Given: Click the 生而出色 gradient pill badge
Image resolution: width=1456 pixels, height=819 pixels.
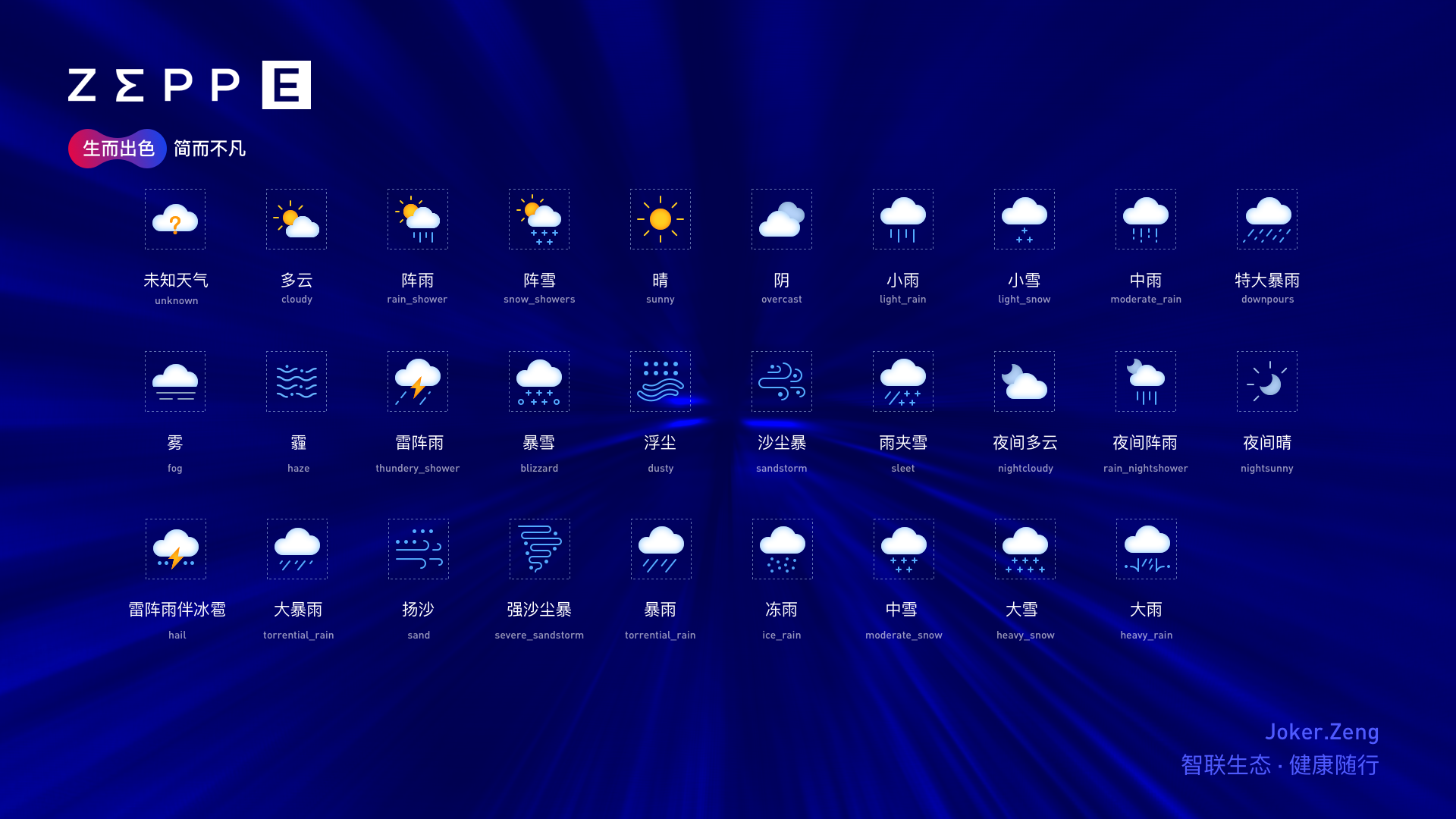Looking at the screenshot, I should [x=118, y=149].
